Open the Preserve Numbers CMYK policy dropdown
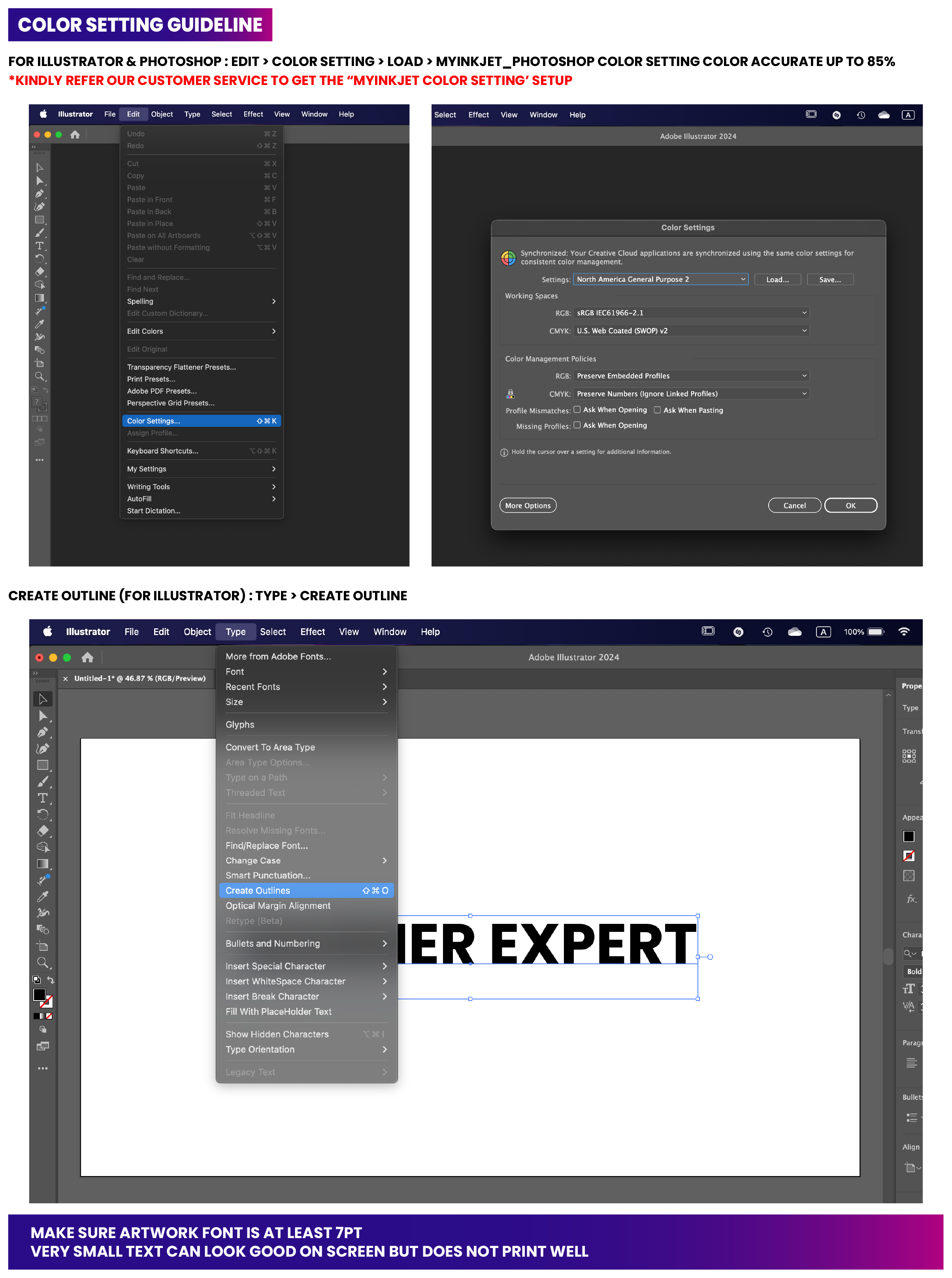Screen dimensions: 952x1278 pyautogui.click(x=691, y=394)
